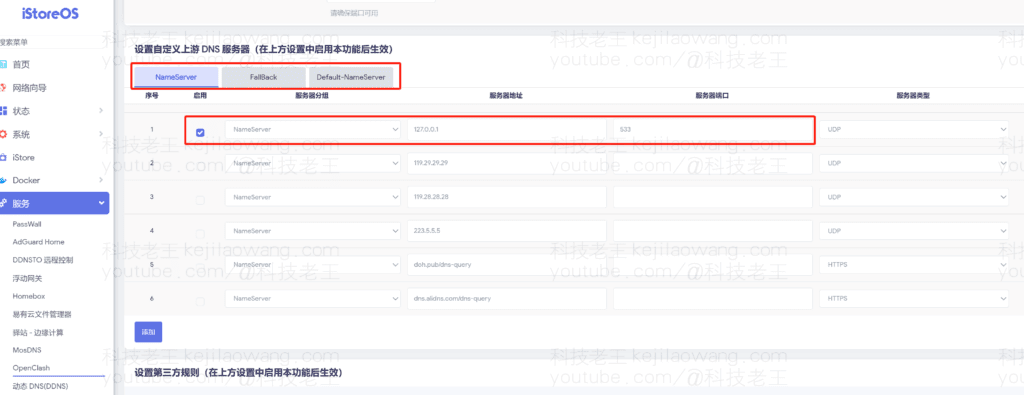Open row 6 server group dropdown
Screen dimensions: 1024x395
pyautogui.click(x=313, y=298)
